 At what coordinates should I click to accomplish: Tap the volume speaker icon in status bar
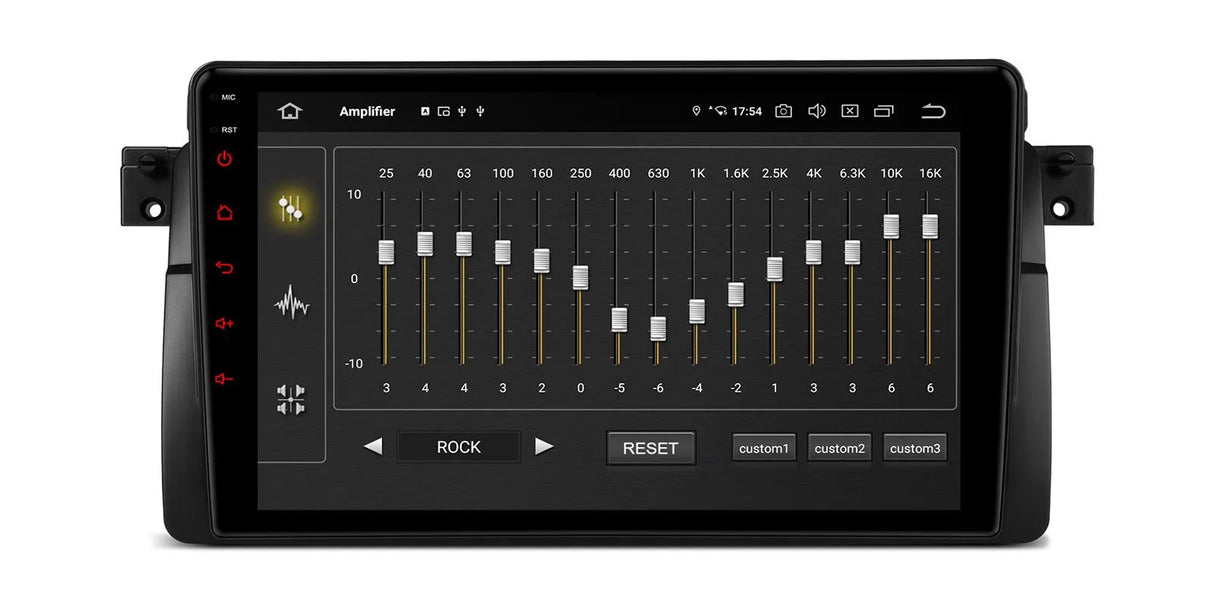pyautogui.click(x=817, y=111)
